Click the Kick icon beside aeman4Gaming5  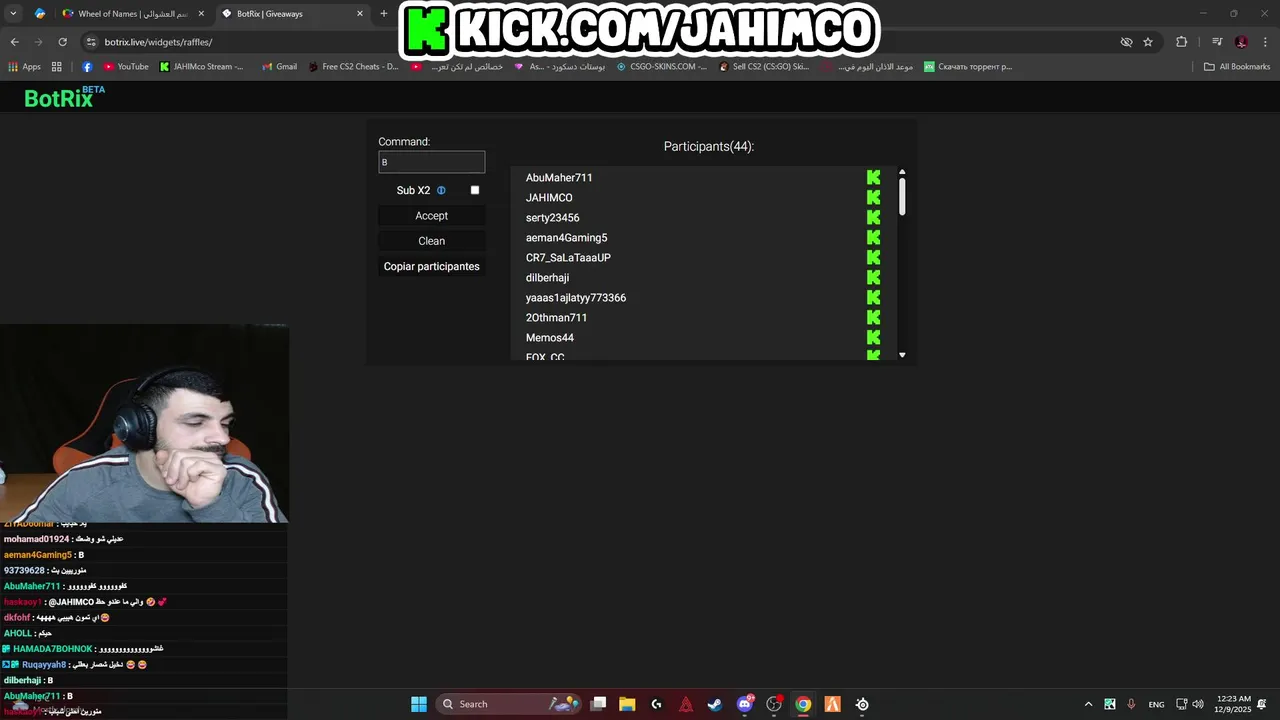click(873, 237)
